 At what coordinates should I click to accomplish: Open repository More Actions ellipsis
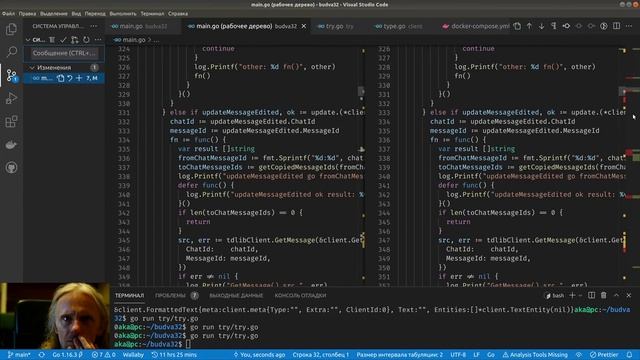98,40
